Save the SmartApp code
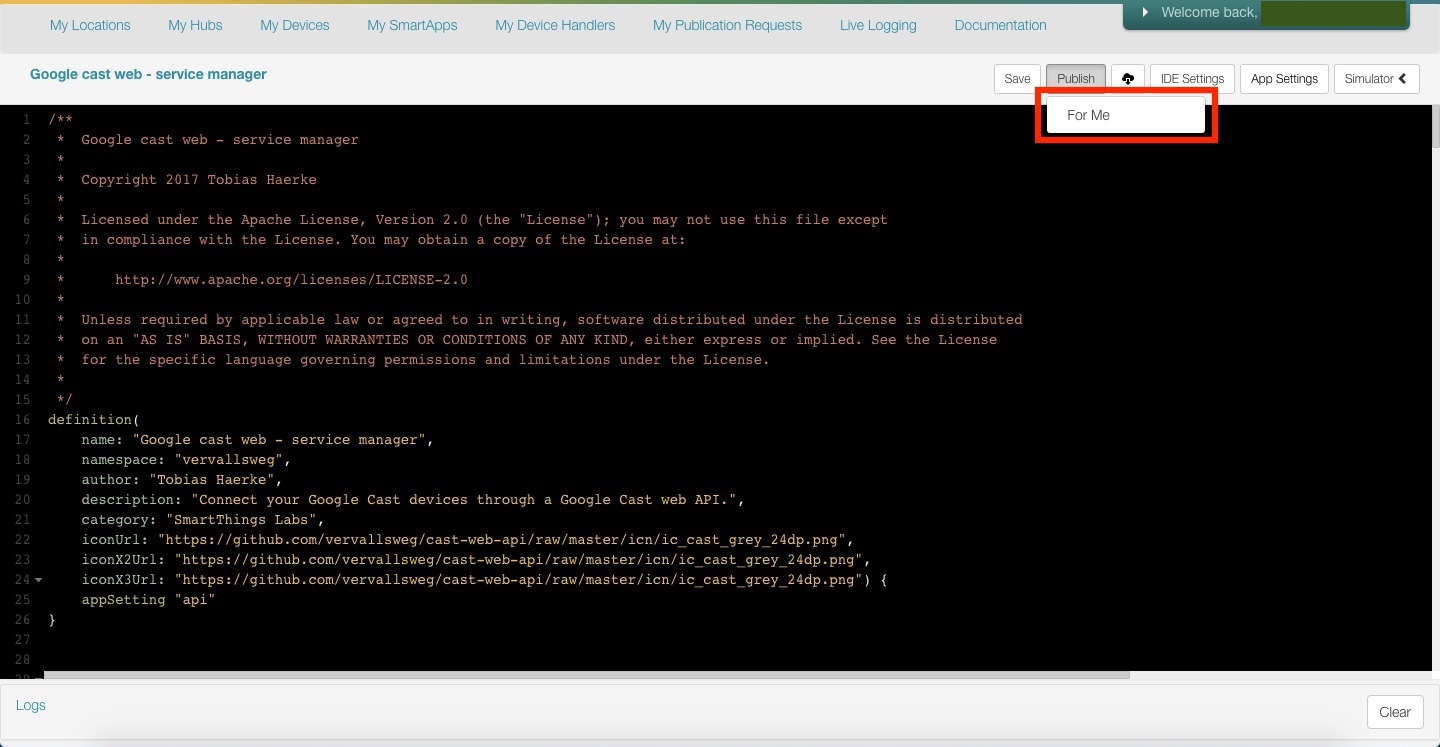 coord(1017,79)
